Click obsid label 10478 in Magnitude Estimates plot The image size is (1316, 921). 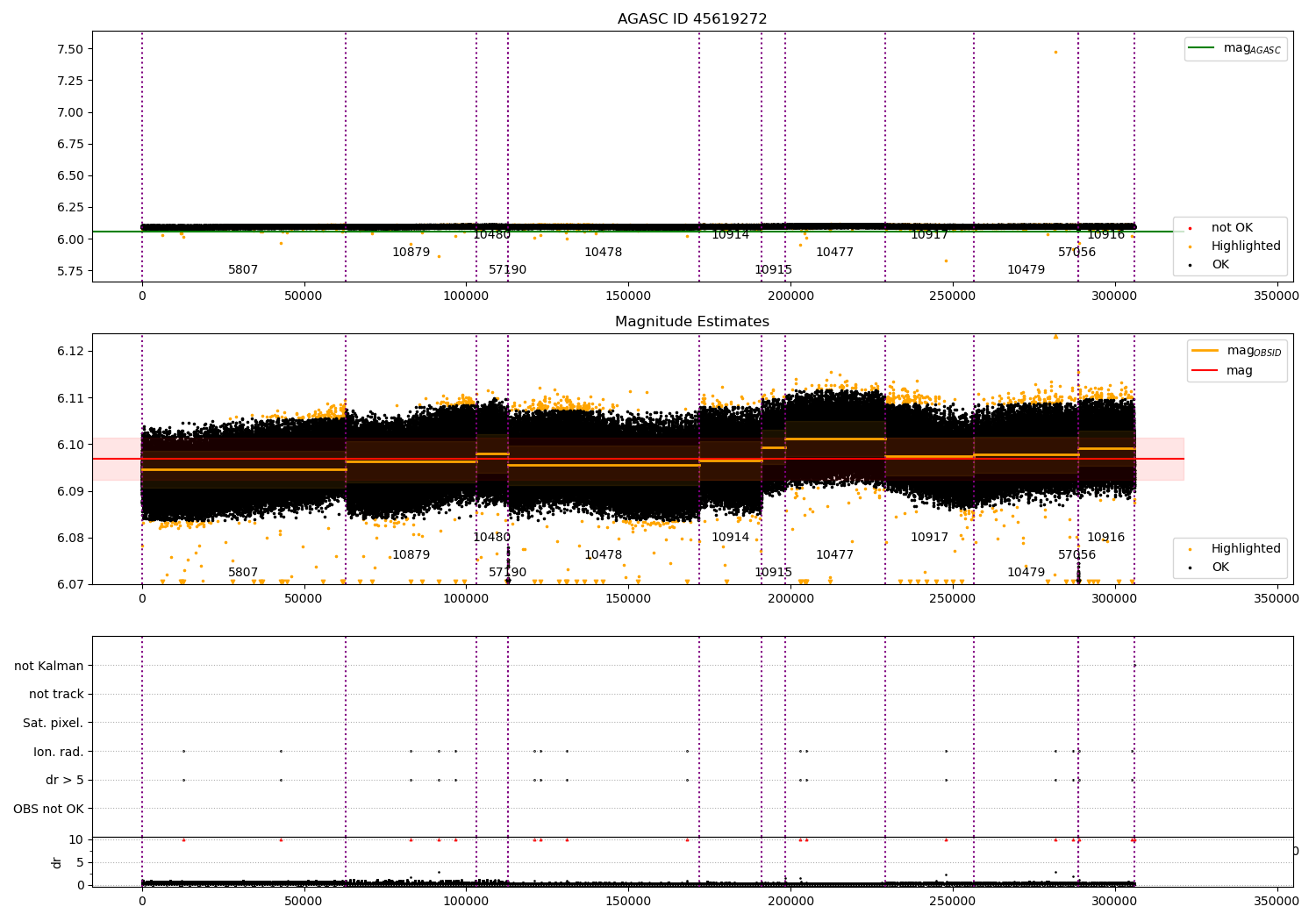603,554
